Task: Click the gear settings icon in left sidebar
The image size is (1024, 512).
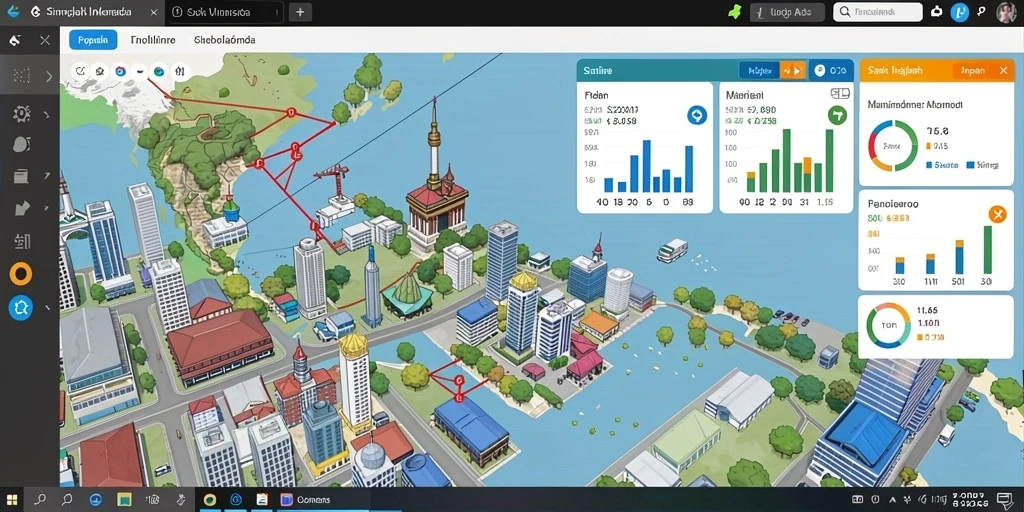Action: pos(22,114)
